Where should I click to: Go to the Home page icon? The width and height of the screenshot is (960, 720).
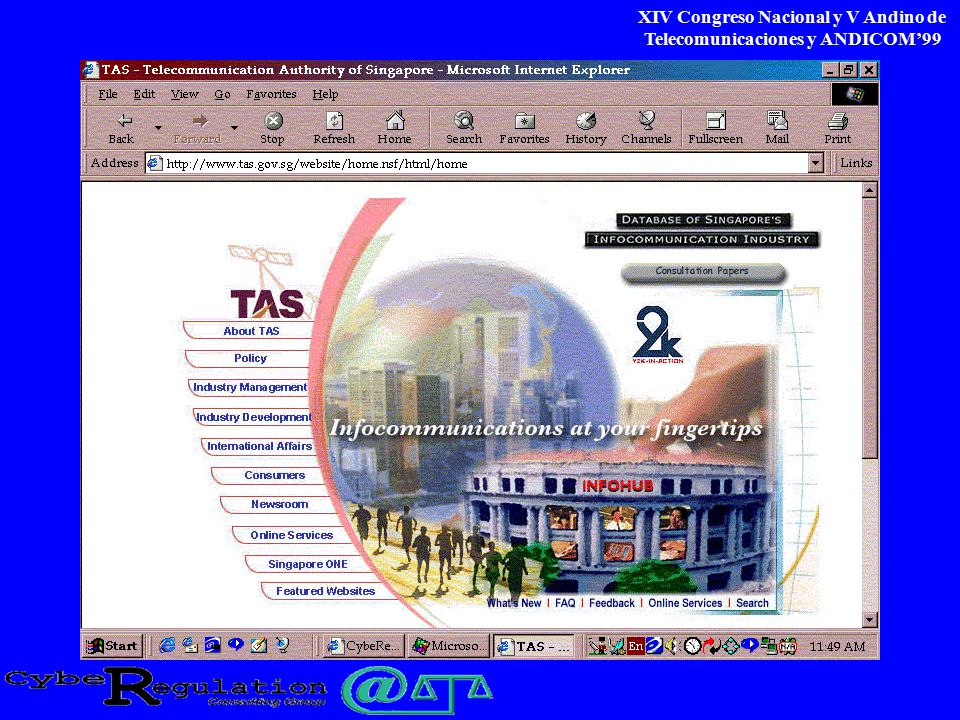coord(394,128)
